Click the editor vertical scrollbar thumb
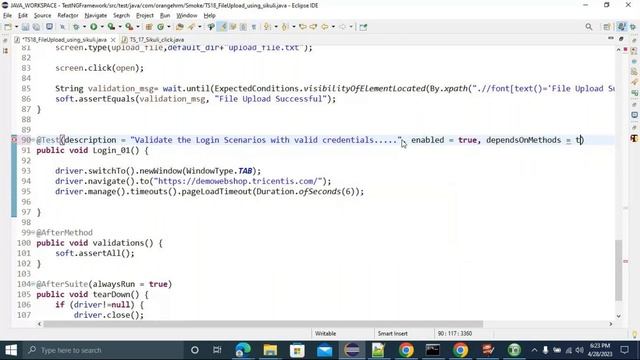This screenshot has width=640, height=360. tap(619, 270)
